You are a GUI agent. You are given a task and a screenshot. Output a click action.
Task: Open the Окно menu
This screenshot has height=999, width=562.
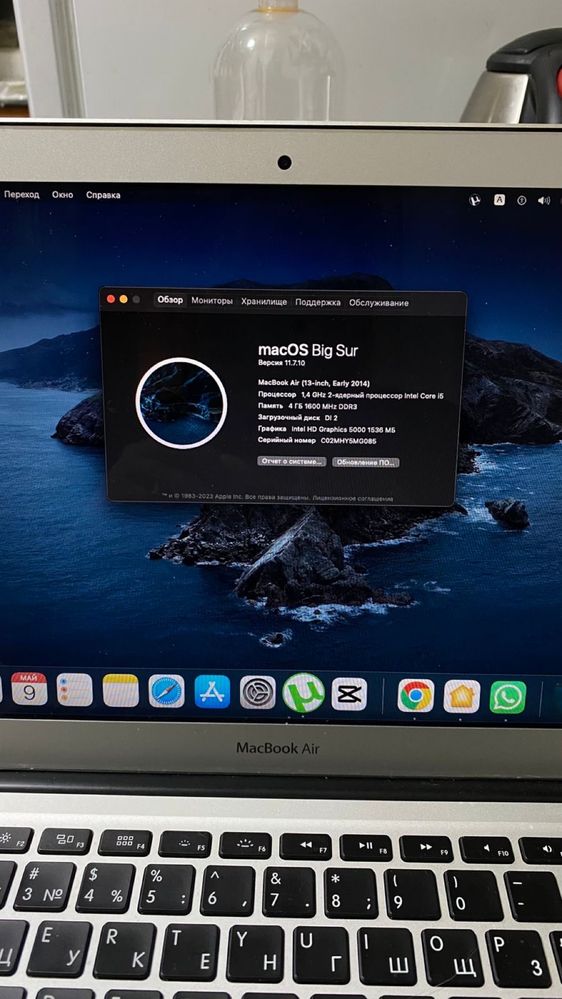(x=62, y=195)
